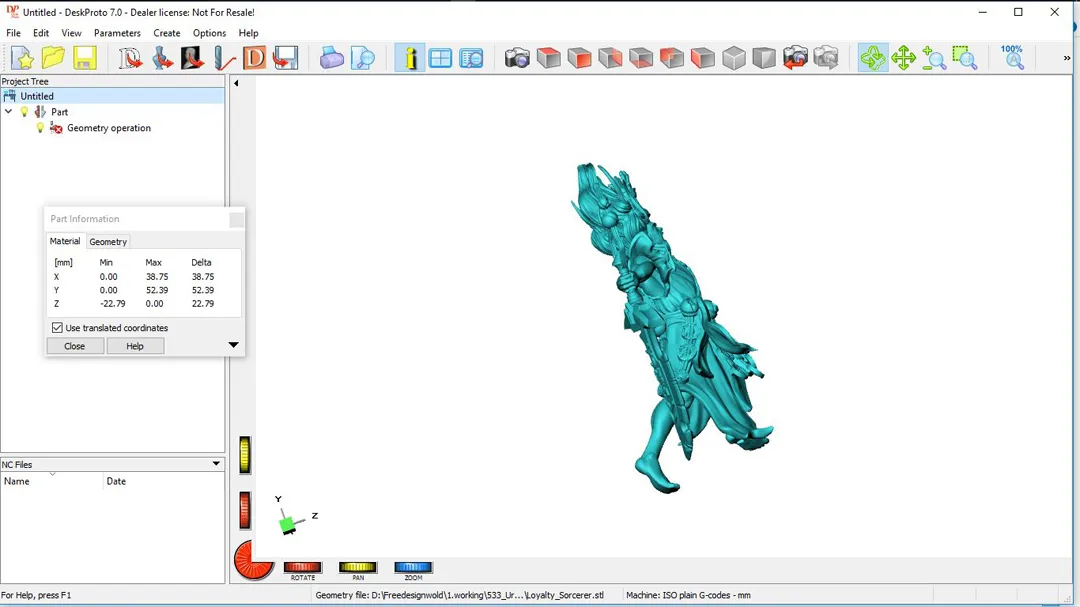The height and width of the screenshot is (607, 1080).
Task: Collapse the side panel with left arrow
Action: [x=236, y=83]
